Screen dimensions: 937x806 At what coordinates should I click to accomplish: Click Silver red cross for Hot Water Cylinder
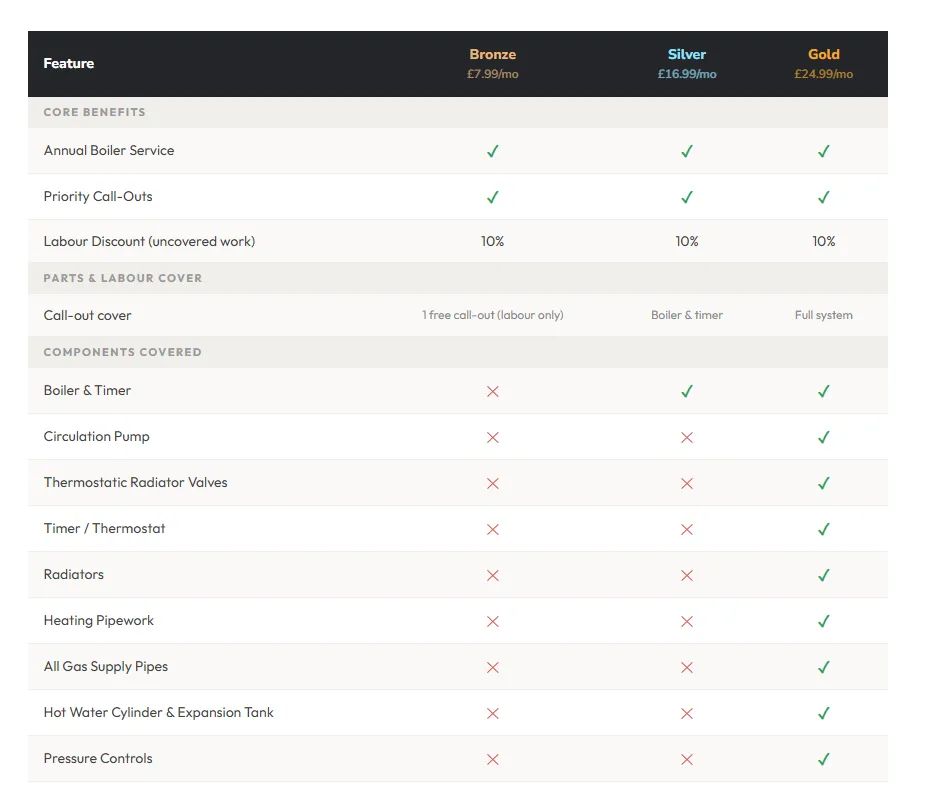coord(687,713)
